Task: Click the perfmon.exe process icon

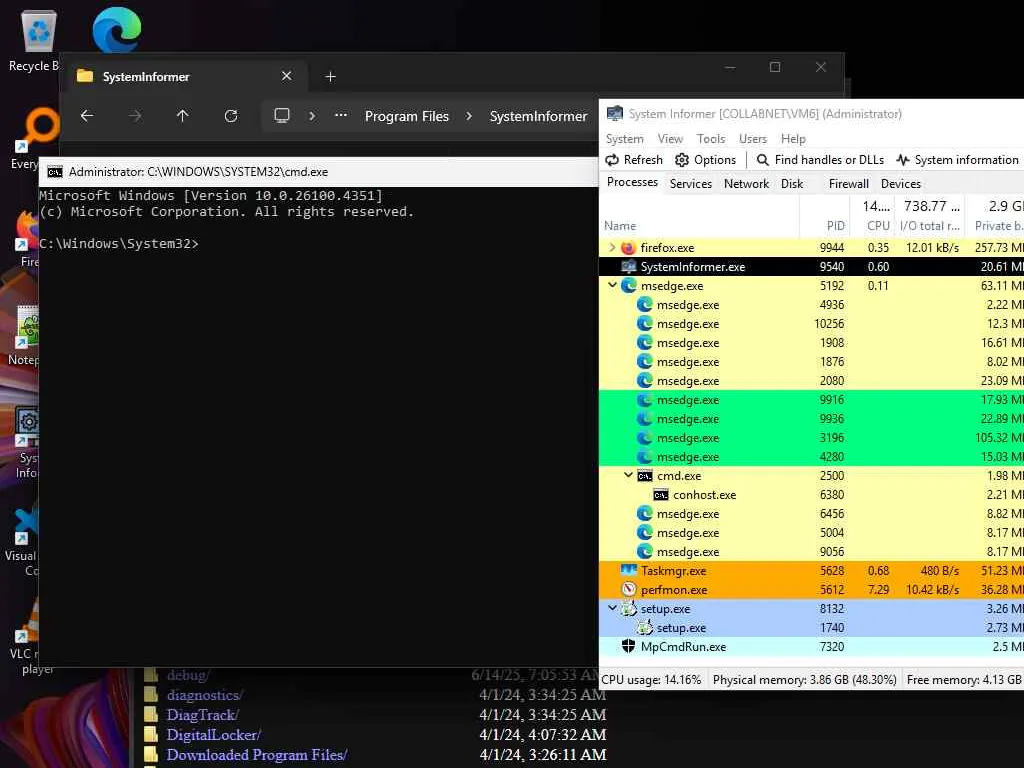Action: [x=628, y=589]
